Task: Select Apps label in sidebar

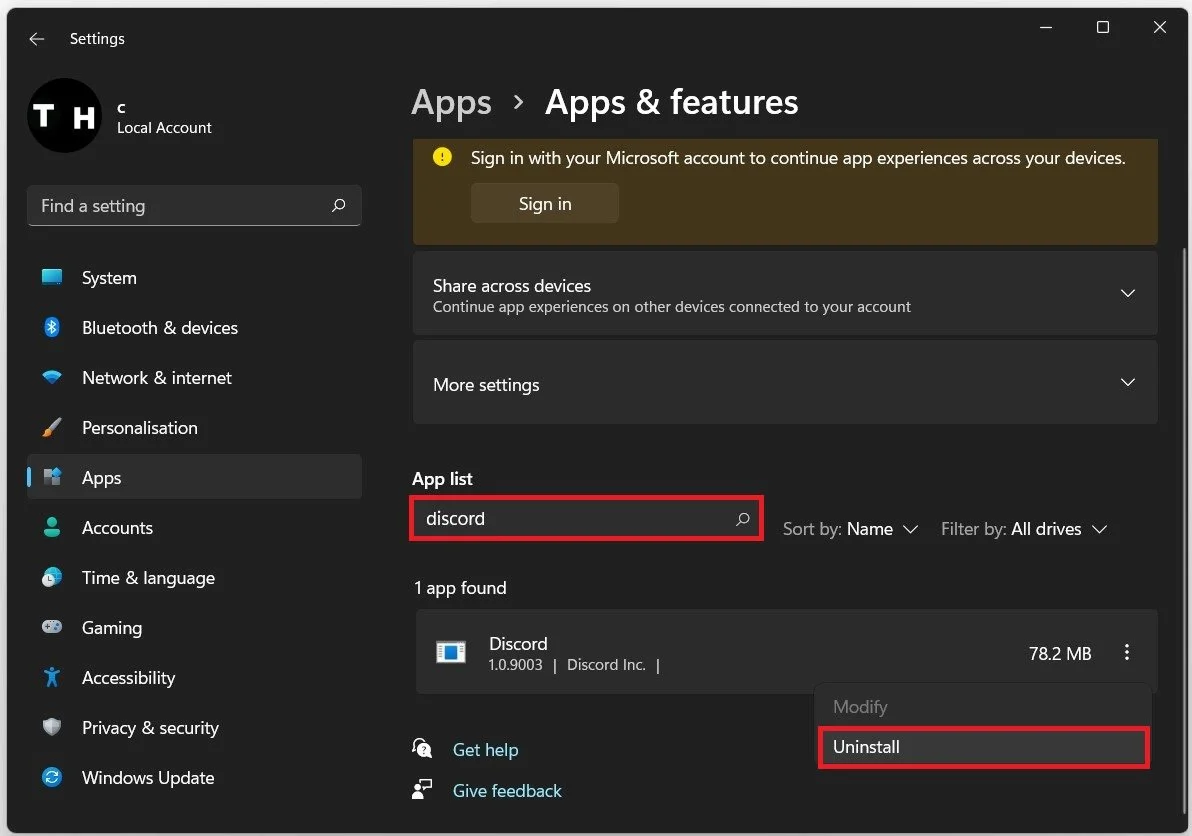Action: click(x=101, y=478)
